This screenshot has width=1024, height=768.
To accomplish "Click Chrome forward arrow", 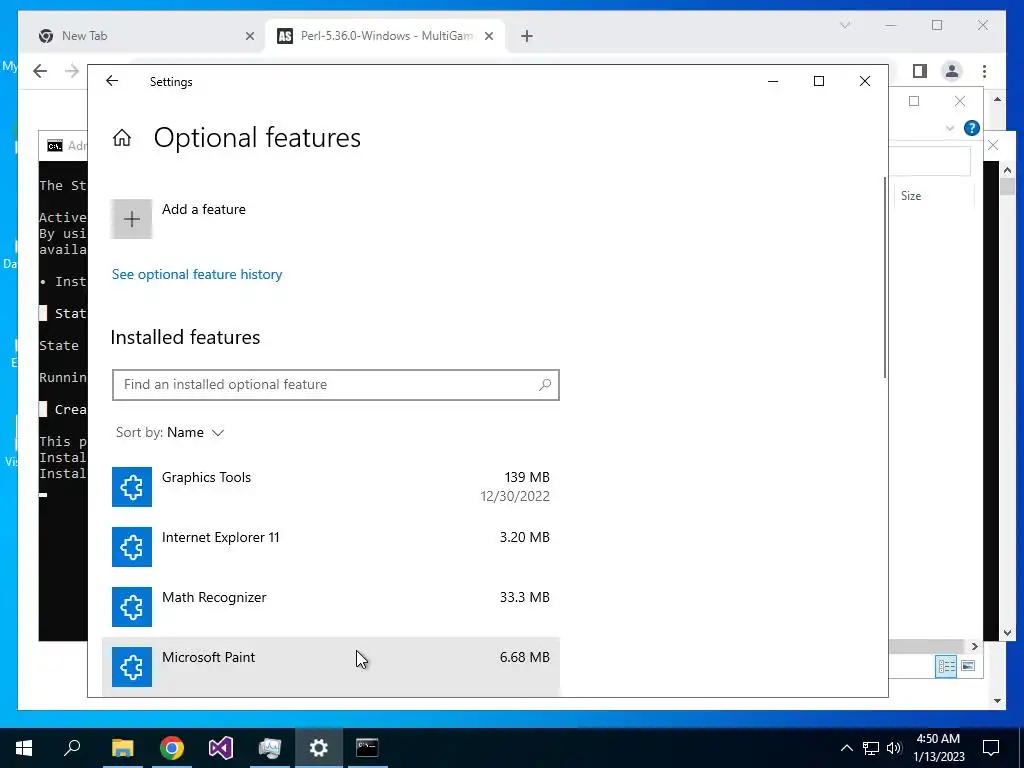I will [72, 71].
